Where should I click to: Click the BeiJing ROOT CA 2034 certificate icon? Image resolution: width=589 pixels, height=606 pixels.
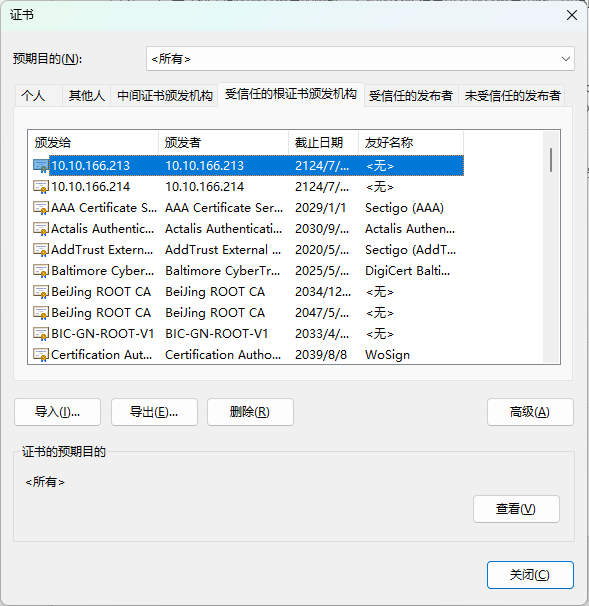41,292
